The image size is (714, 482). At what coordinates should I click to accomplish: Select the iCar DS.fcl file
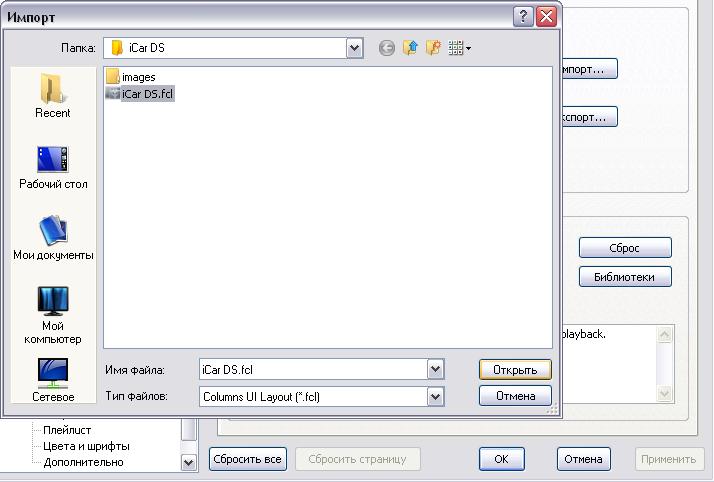pyautogui.click(x=140, y=94)
